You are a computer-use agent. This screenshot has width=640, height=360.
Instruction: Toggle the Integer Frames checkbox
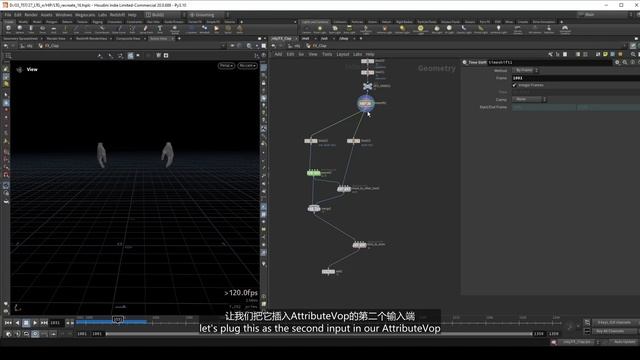coord(515,85)
